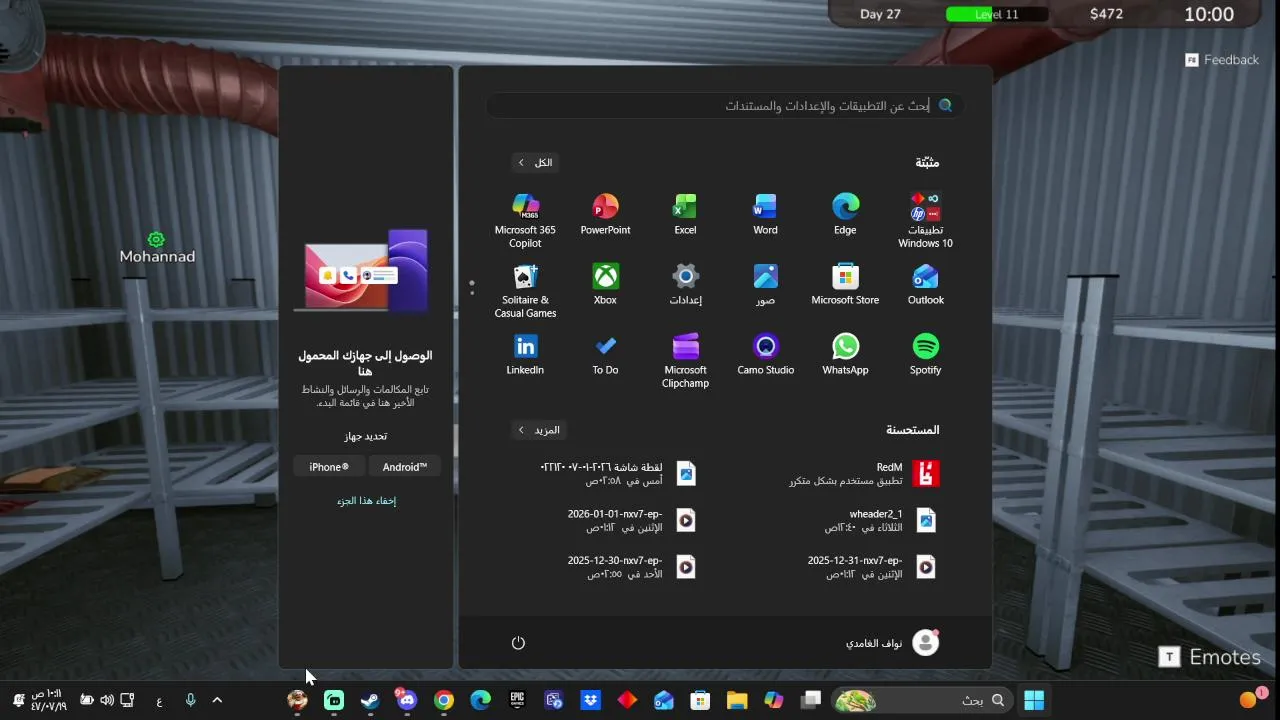The height and width of the screenshot is (720, 1280).
Task: Open Emotes button in the game
Action: point(1210,657)
